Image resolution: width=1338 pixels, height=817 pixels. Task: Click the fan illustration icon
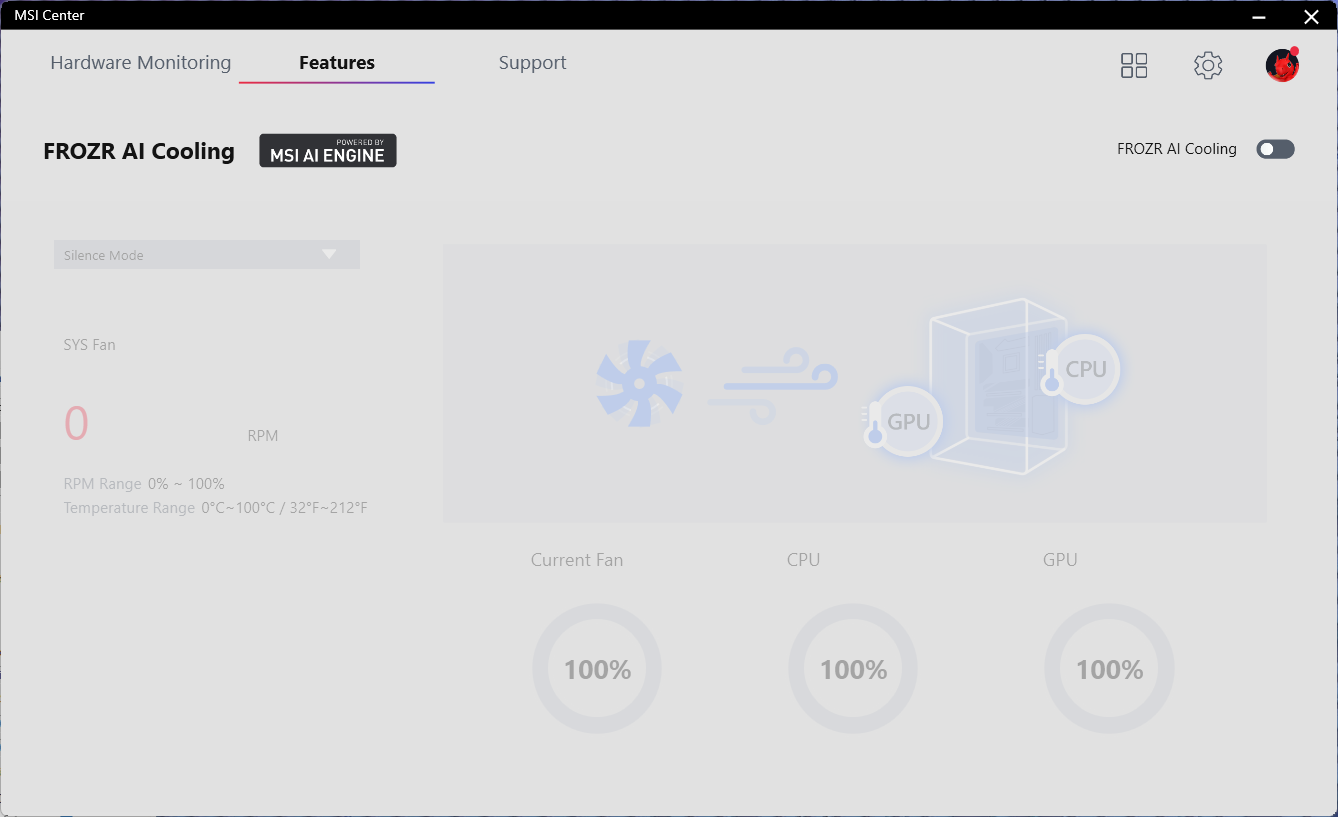pyautogui.click(x=639, y=384)
